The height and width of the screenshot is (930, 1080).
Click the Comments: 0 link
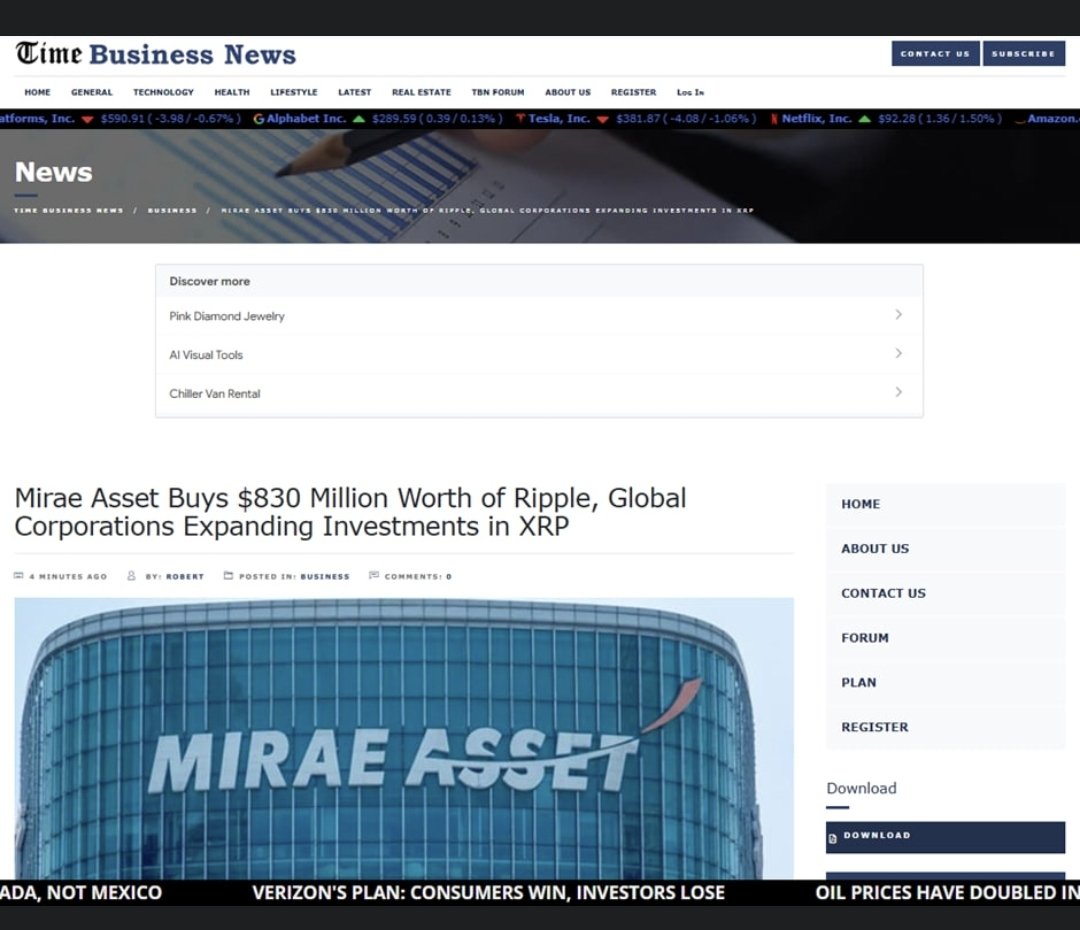[x=418, y=577]
